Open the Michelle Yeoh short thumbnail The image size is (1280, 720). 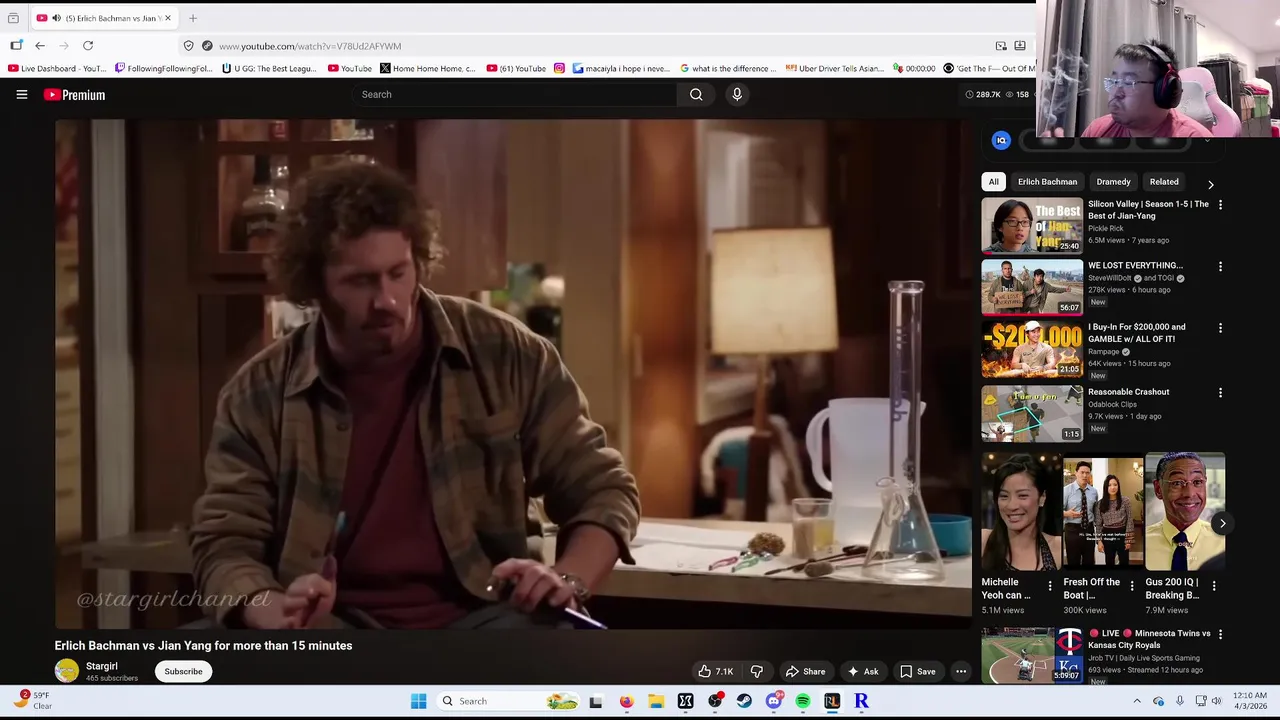pos(1020,512)
